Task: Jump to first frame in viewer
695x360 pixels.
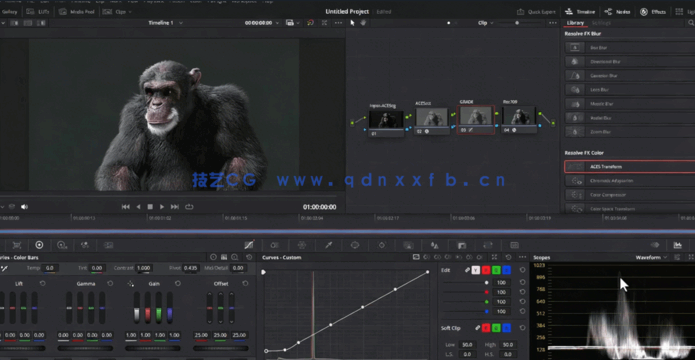Action: tap(125, 207)
